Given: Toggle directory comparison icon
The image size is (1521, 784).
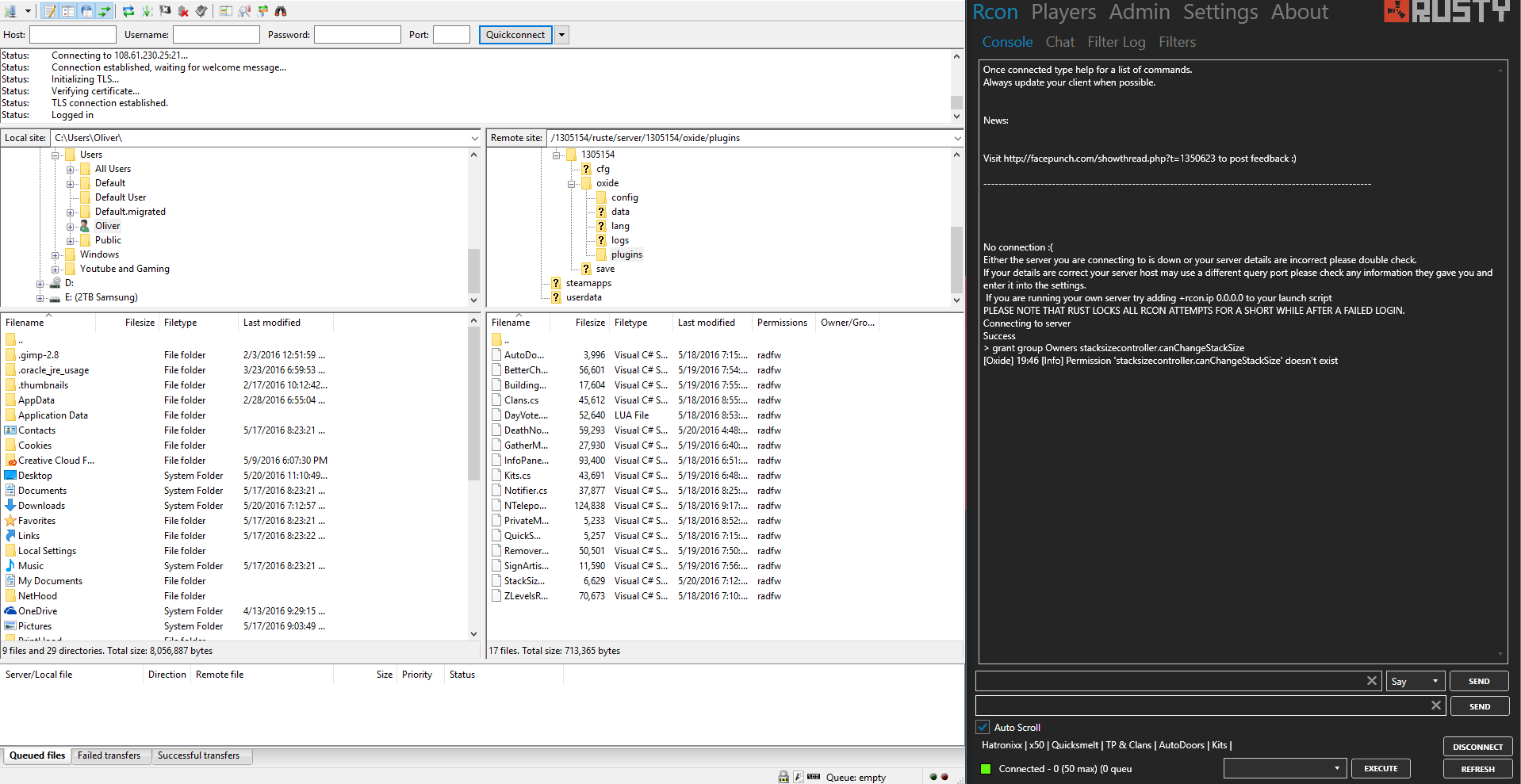Looking at the screenshot, I should coord(244,11).
